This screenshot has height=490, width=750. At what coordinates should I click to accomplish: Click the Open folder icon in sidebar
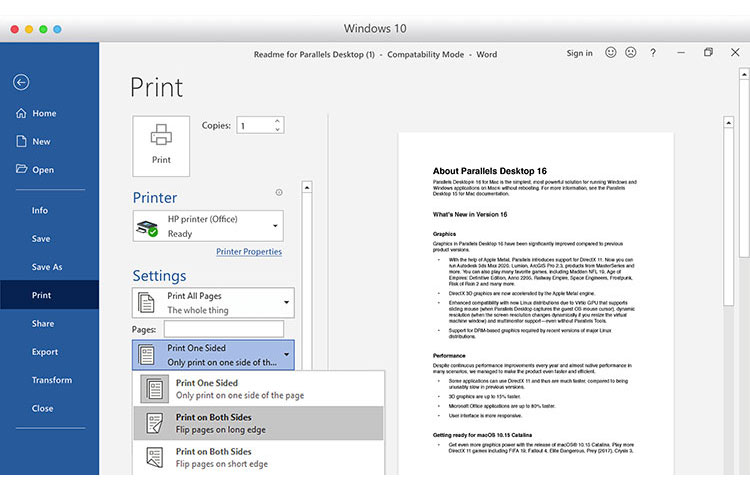21,169
